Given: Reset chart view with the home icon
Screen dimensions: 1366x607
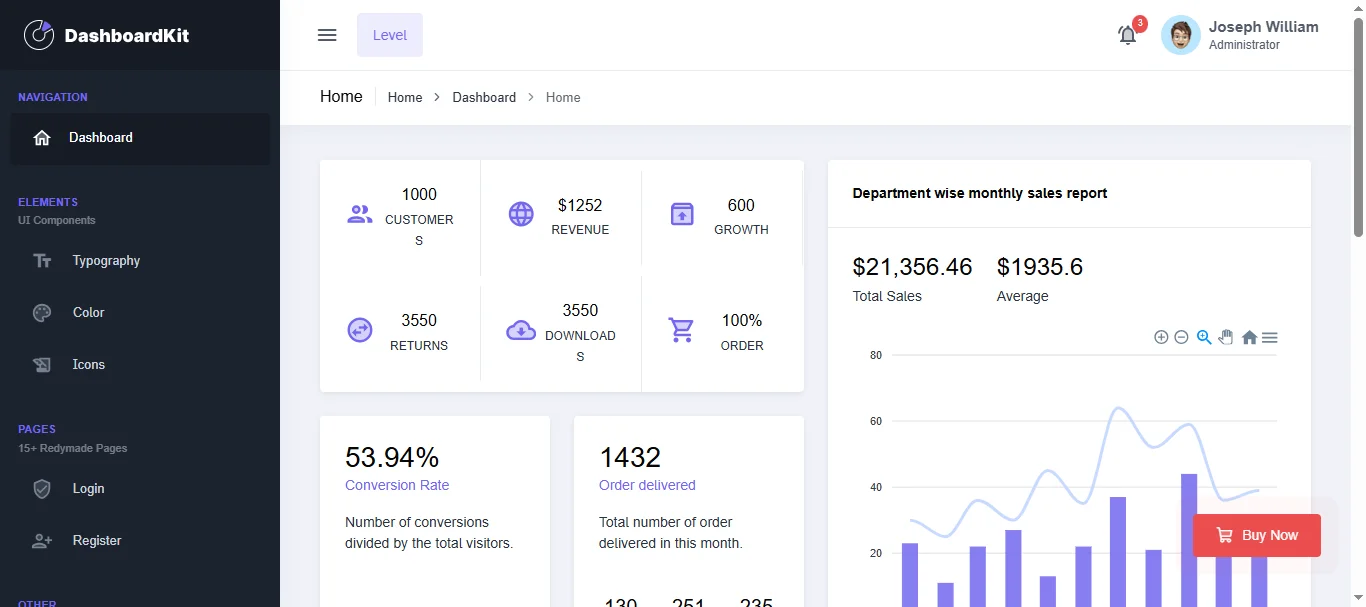Looking at the screenshot, I should (1248, 337).
